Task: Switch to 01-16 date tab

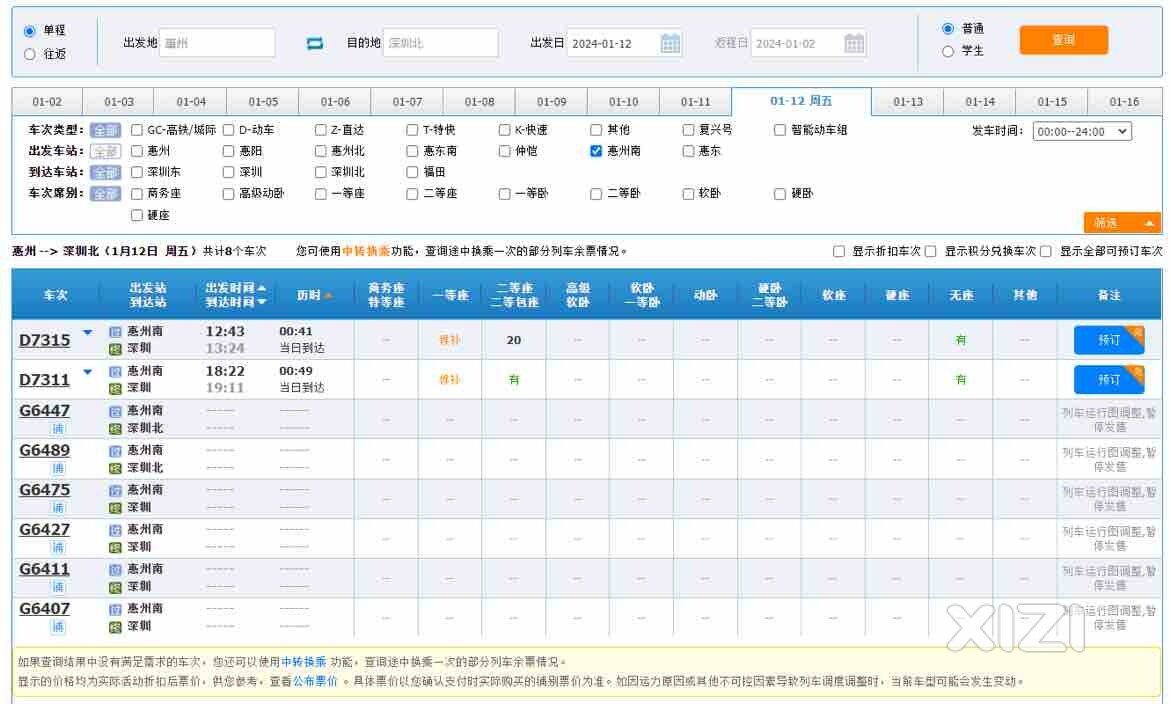Action: [x=1124, y=102]
